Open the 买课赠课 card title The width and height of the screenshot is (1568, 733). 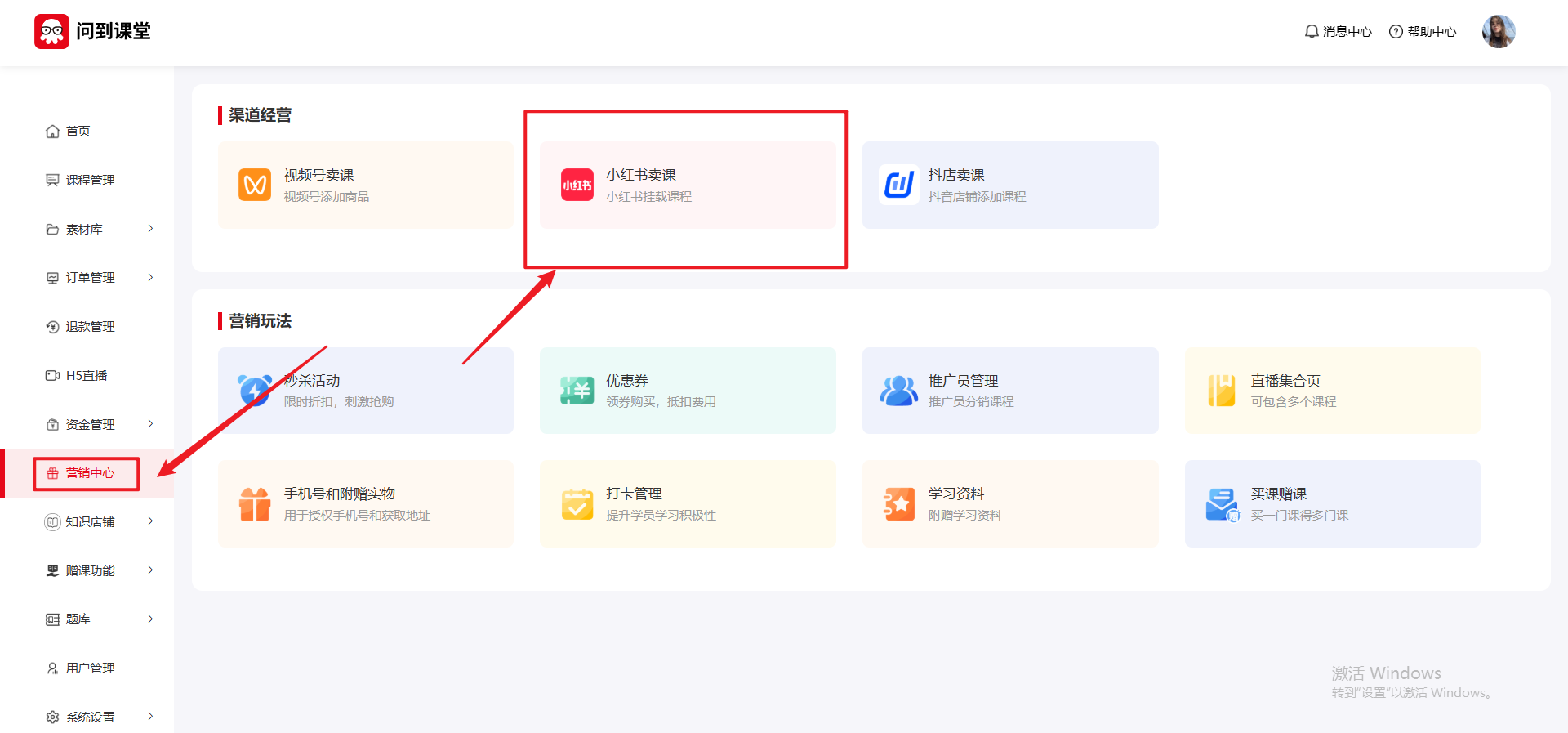(x=1279, y=494)
